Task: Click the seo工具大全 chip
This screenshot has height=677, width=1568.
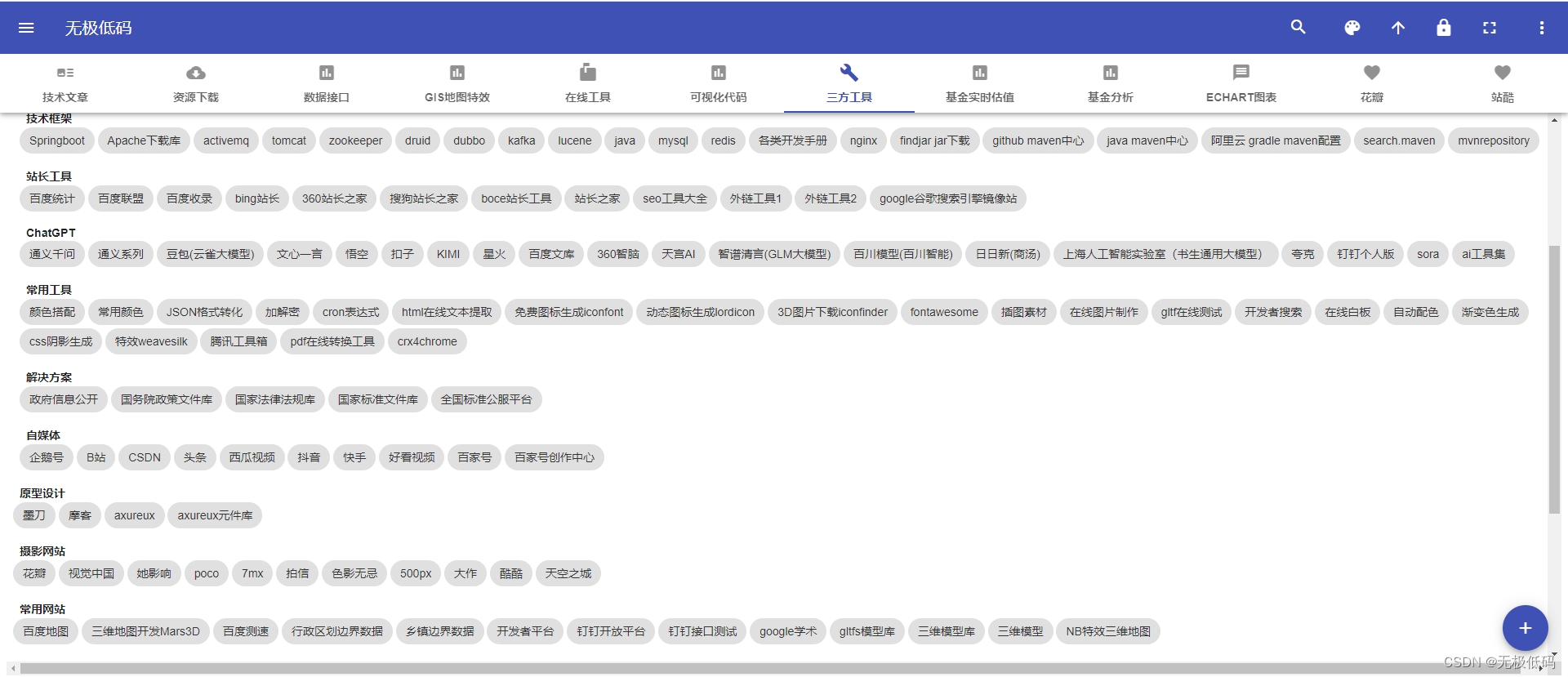Action: 675,198
